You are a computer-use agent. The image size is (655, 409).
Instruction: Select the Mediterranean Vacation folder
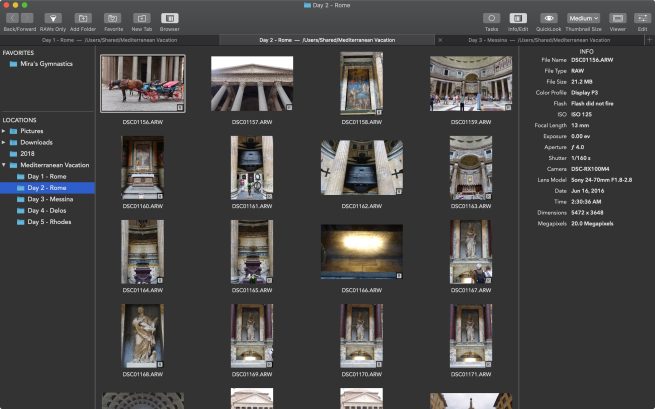(54, 165)
